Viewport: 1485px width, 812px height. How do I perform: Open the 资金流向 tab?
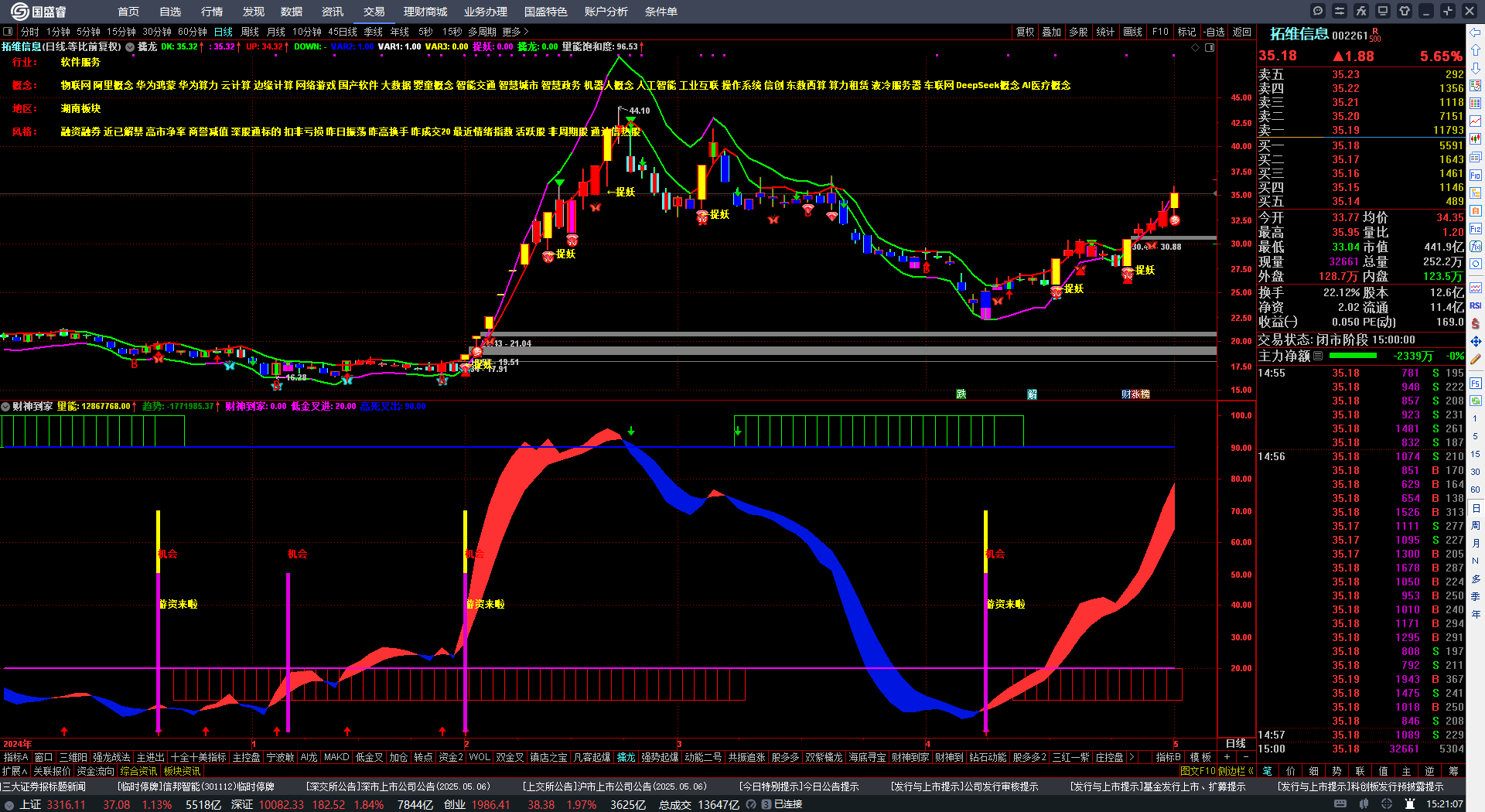(95, 771)
